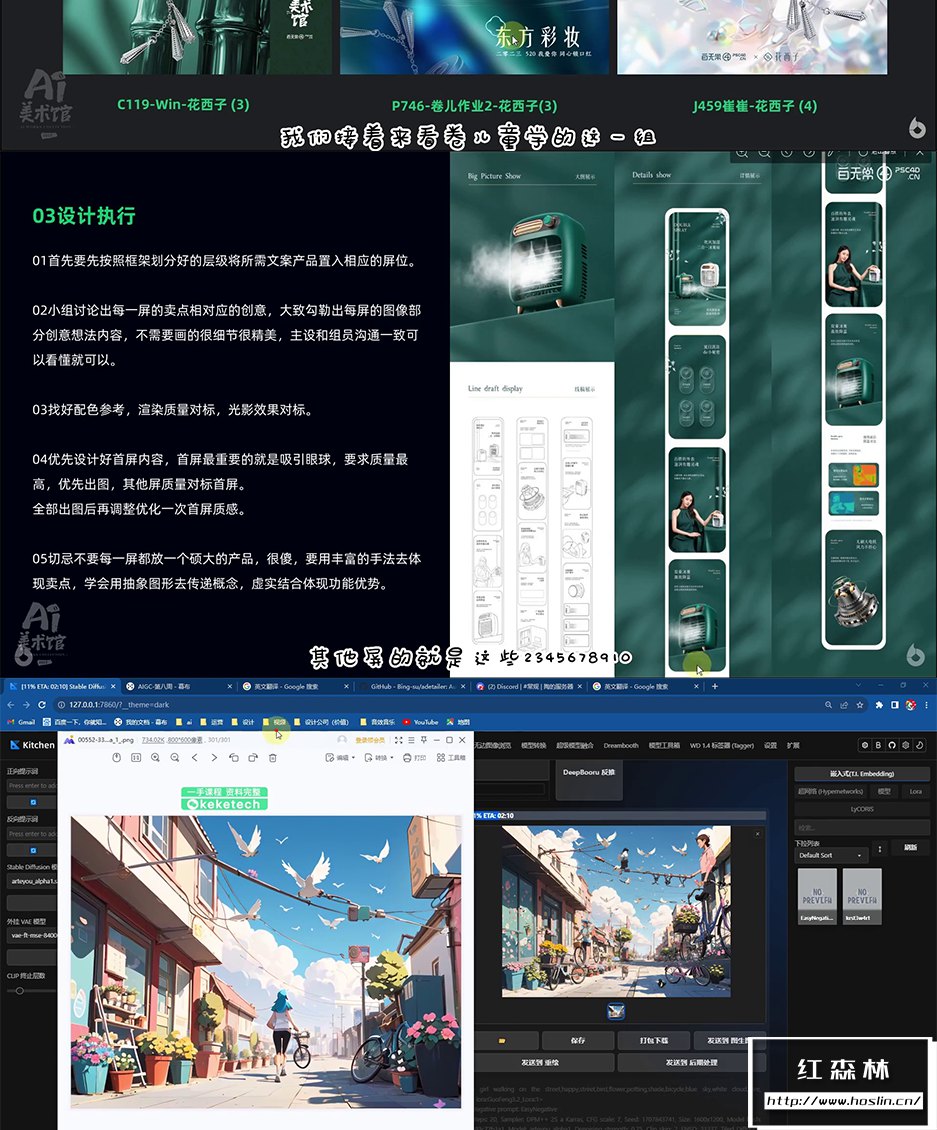Open the 工具箱 toolbox in image viewer
This screenshot has width=937, height=1130.
tap(451, 757)
